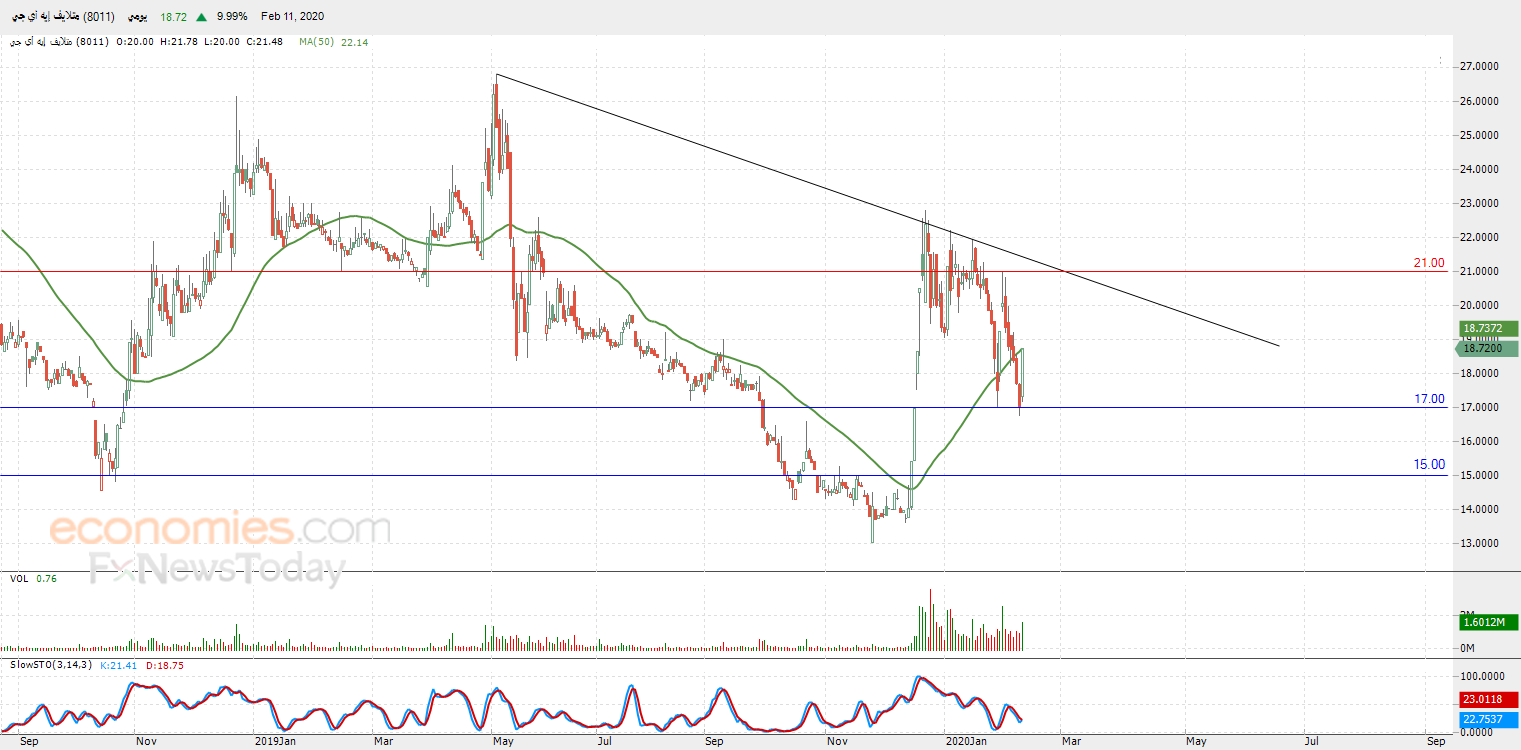Viewport: 1521px width, 750px height.
Task: Click the stochastic D:18.75 value
Action: [x=164, y=665]
